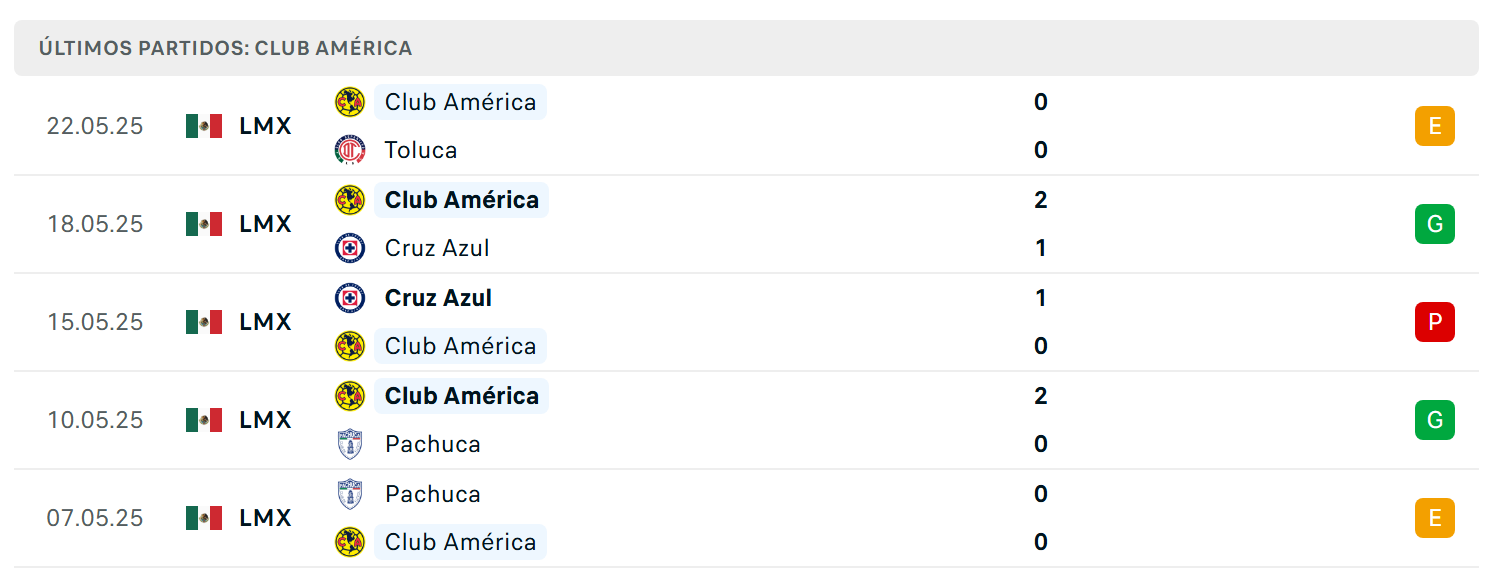1494x583 pixels.
Task: Click the Mexico flag beside 07.05.25
Action: point(204,518)
